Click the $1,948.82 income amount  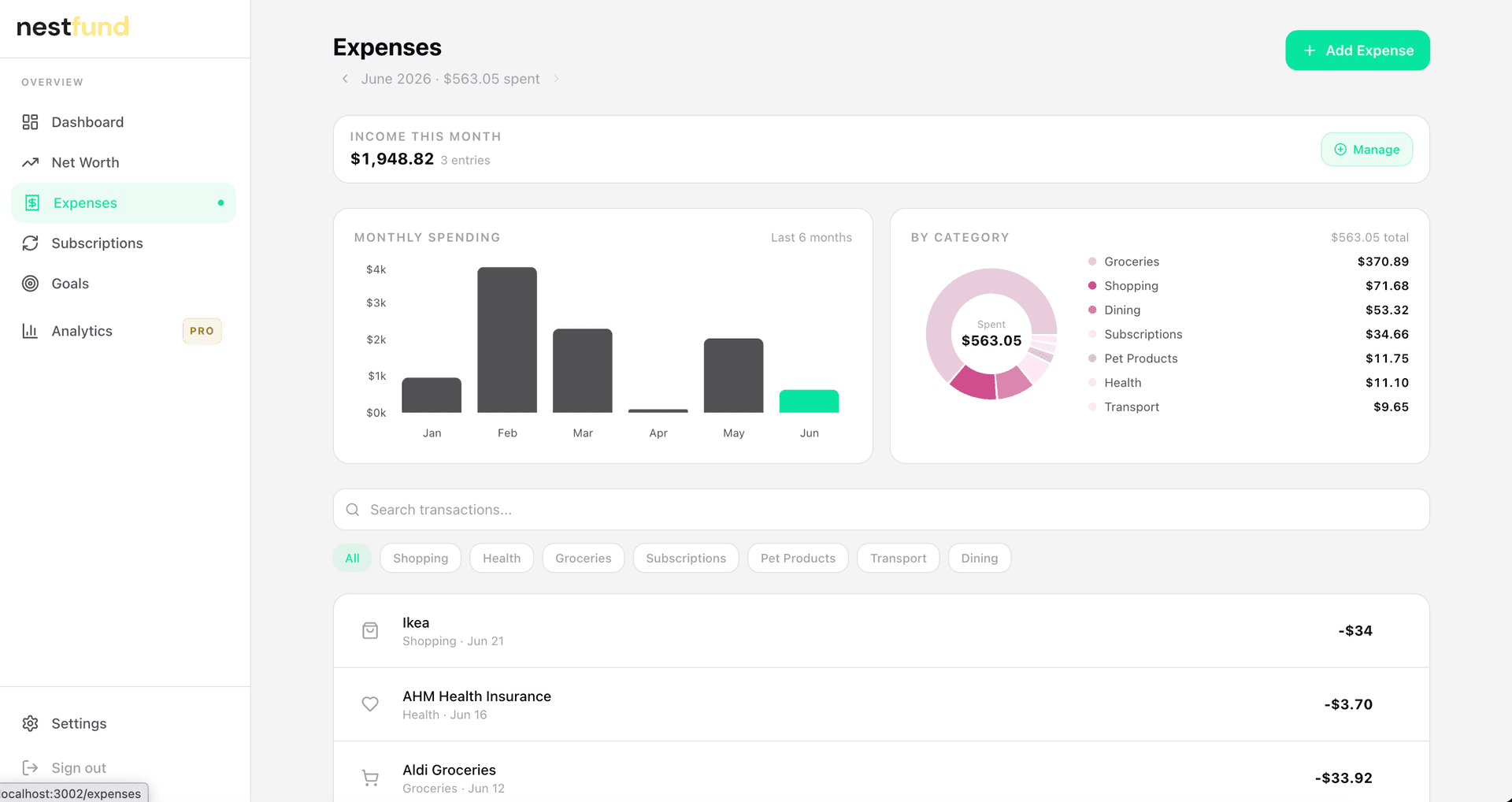(x=392, y=159)
